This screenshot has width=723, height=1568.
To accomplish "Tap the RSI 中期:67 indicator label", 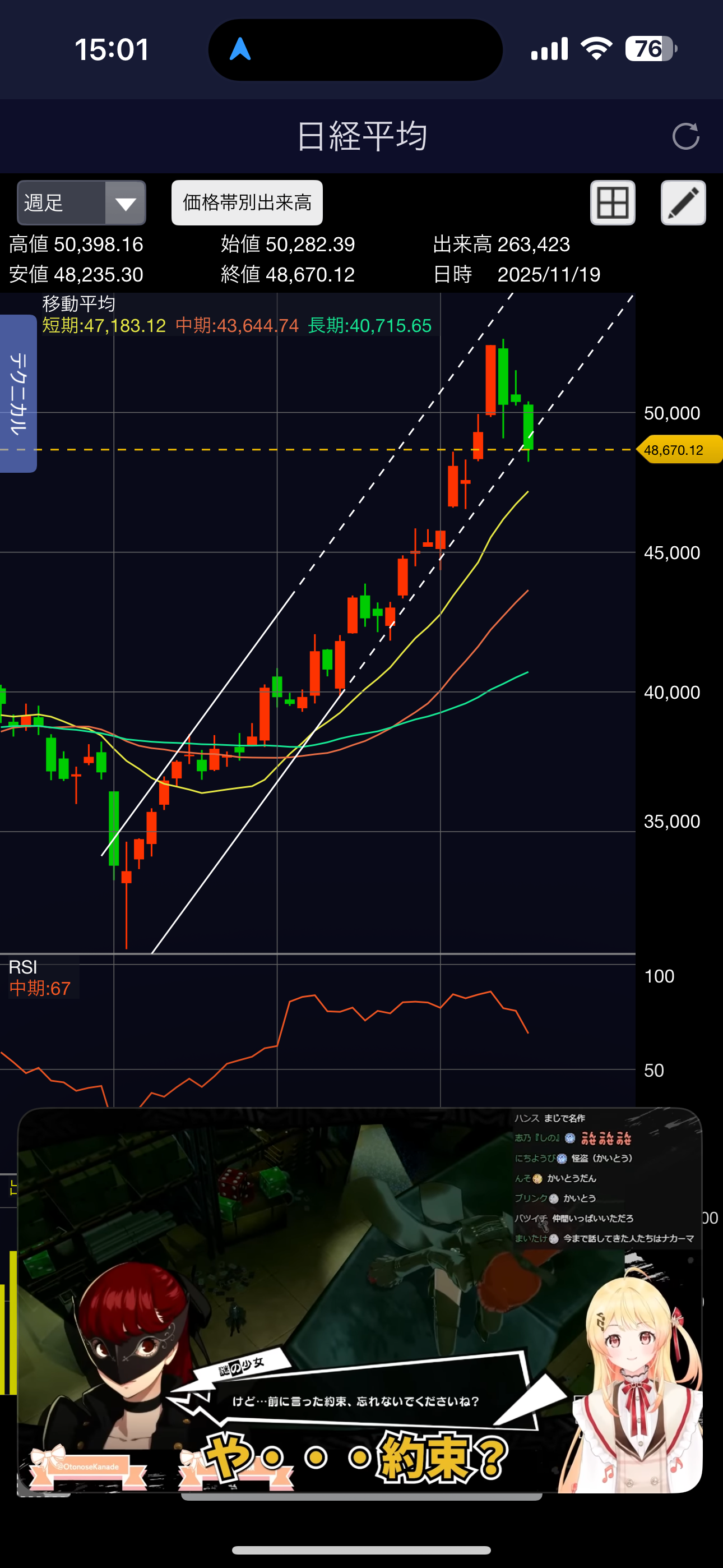I will [x=40, y=988].
